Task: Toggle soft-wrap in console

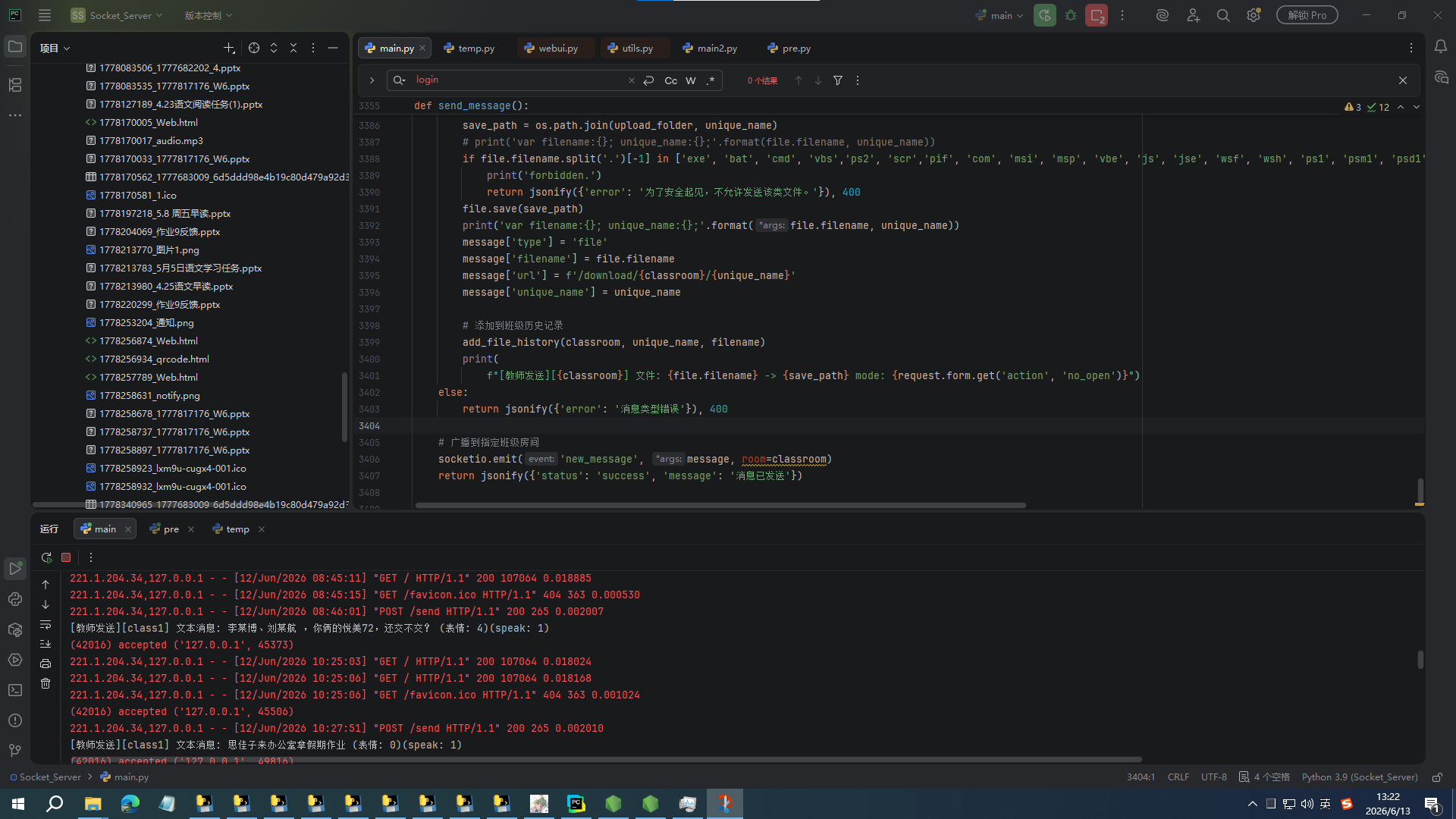Action: 45,625
